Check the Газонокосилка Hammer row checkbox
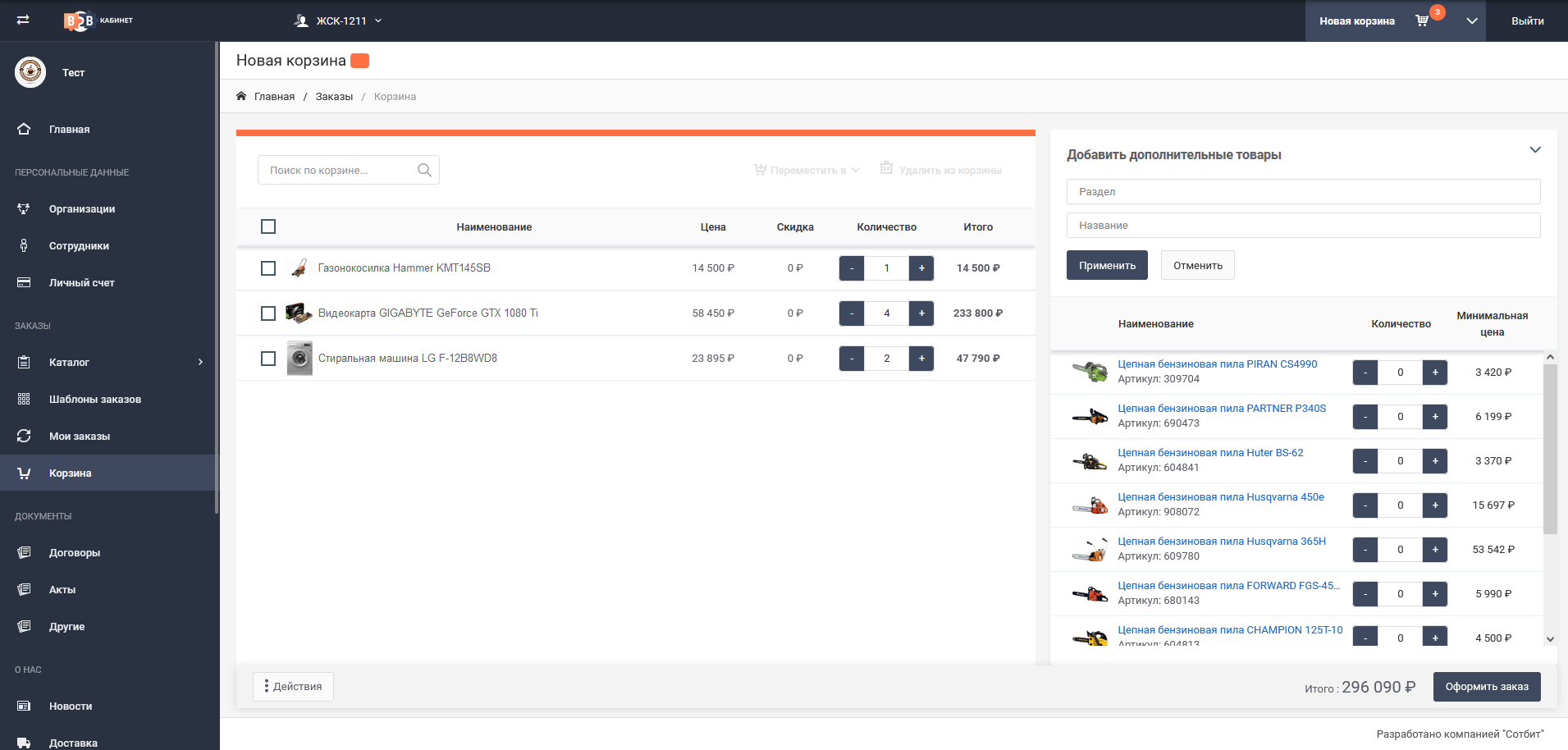Image resolution: width=1568 pixels, height=750 pixels. 268,268
